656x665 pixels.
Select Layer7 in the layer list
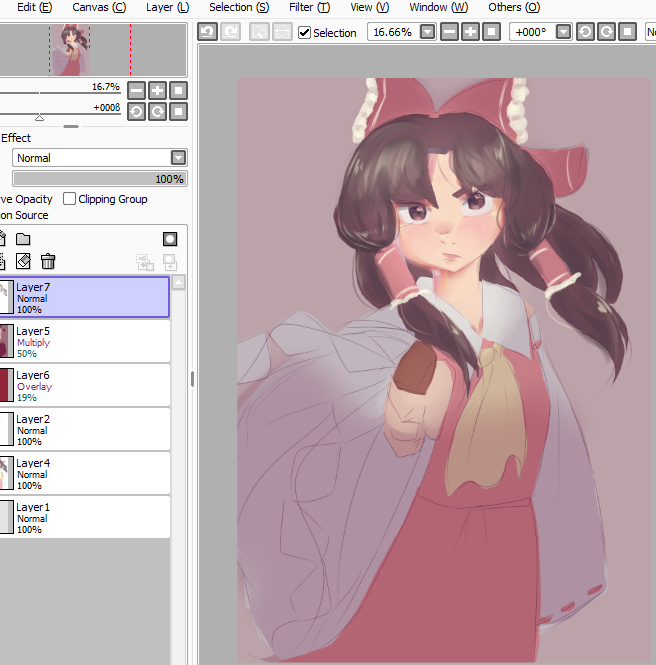pos(85,297)
